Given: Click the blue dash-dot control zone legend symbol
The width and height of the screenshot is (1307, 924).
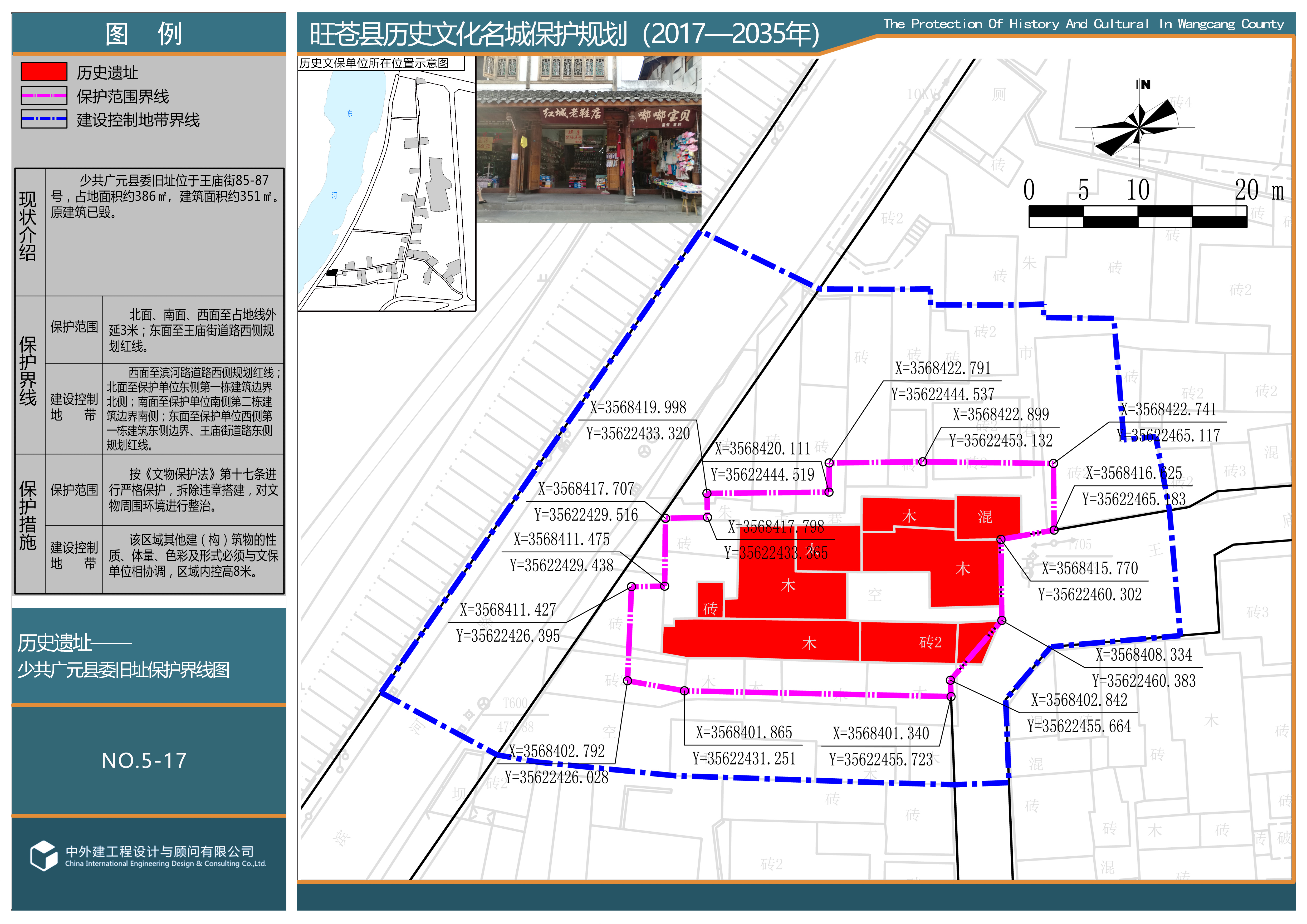Looking at the screenshot, I should click(x=44, y=119).
